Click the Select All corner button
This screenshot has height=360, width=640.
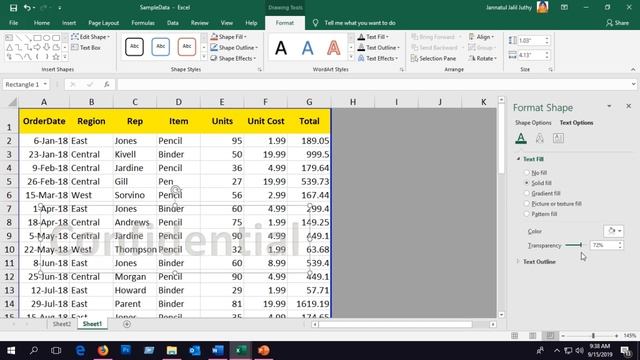click(x=12, y=102)
